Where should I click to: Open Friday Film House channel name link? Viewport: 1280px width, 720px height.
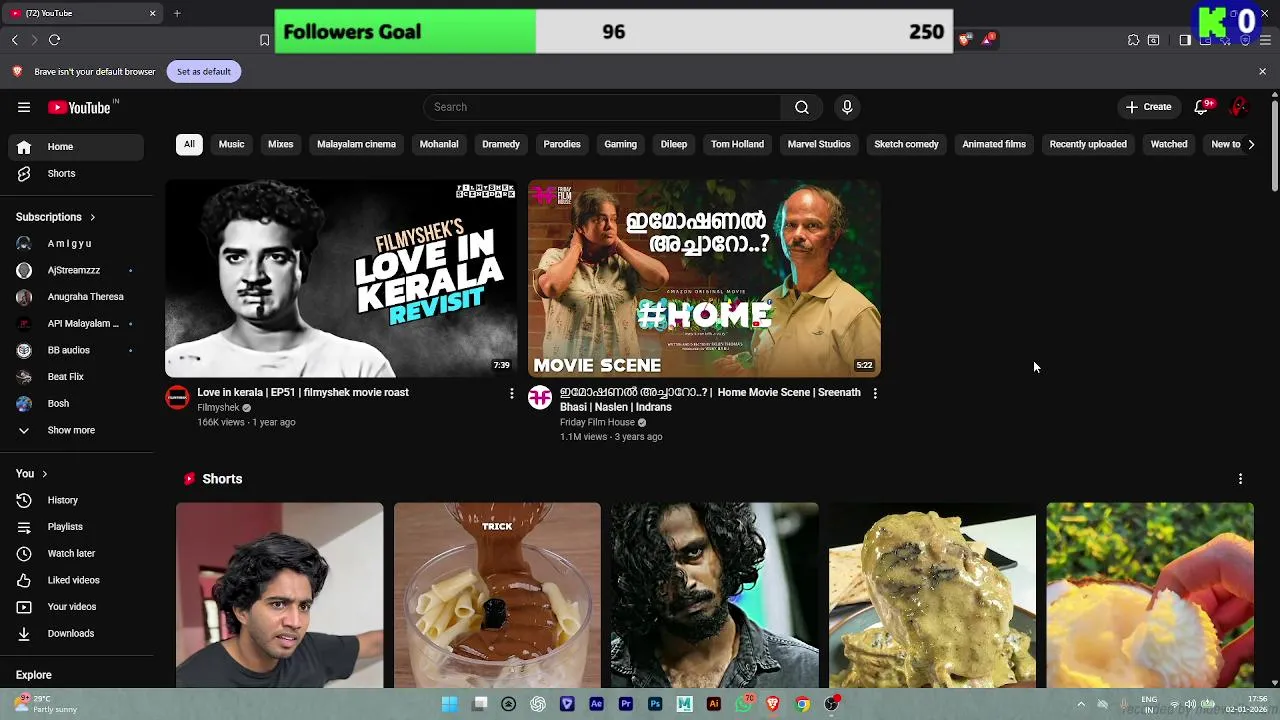[x=597, y=422]
